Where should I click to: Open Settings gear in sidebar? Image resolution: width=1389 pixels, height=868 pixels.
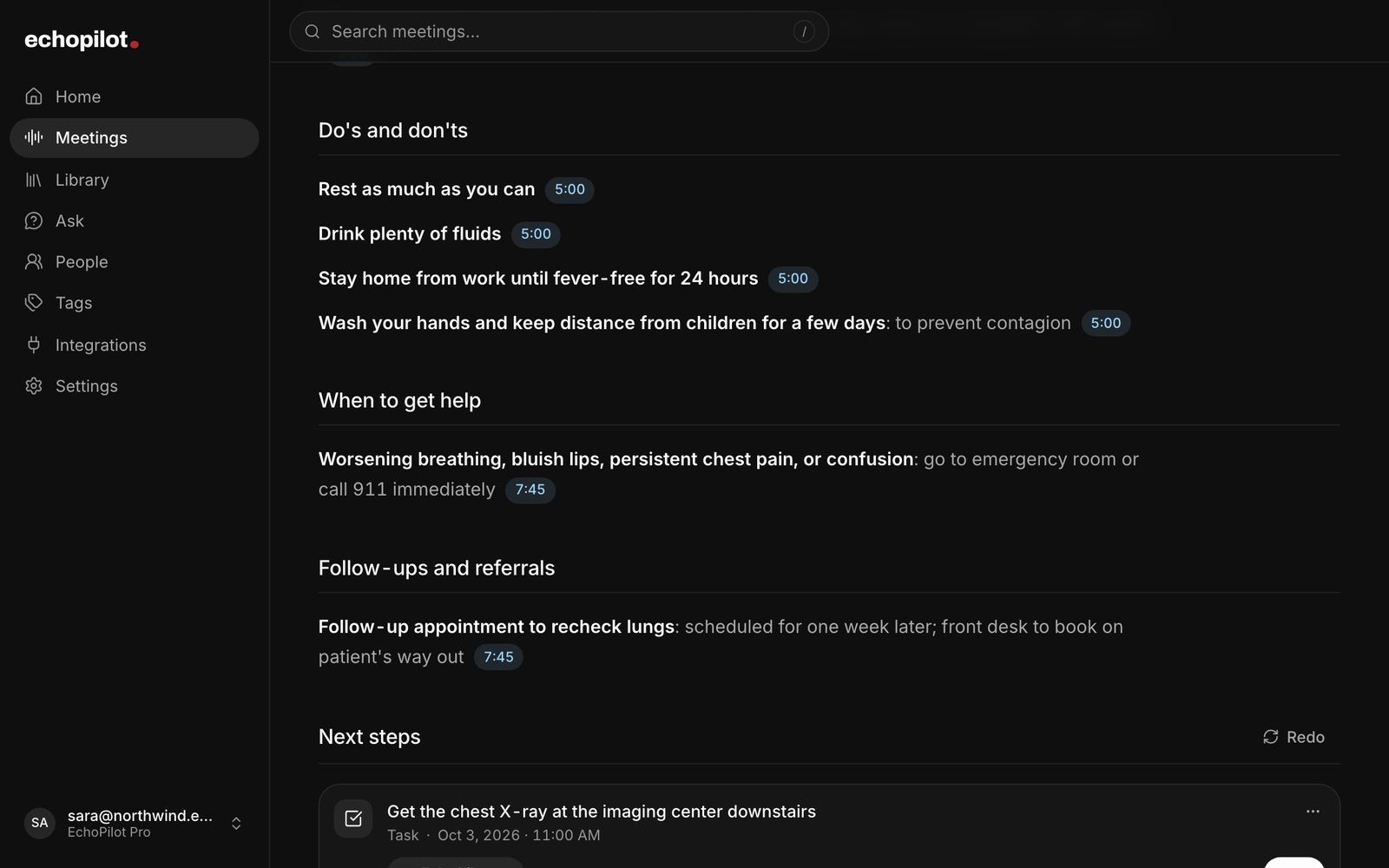click(x=34, y=386)
